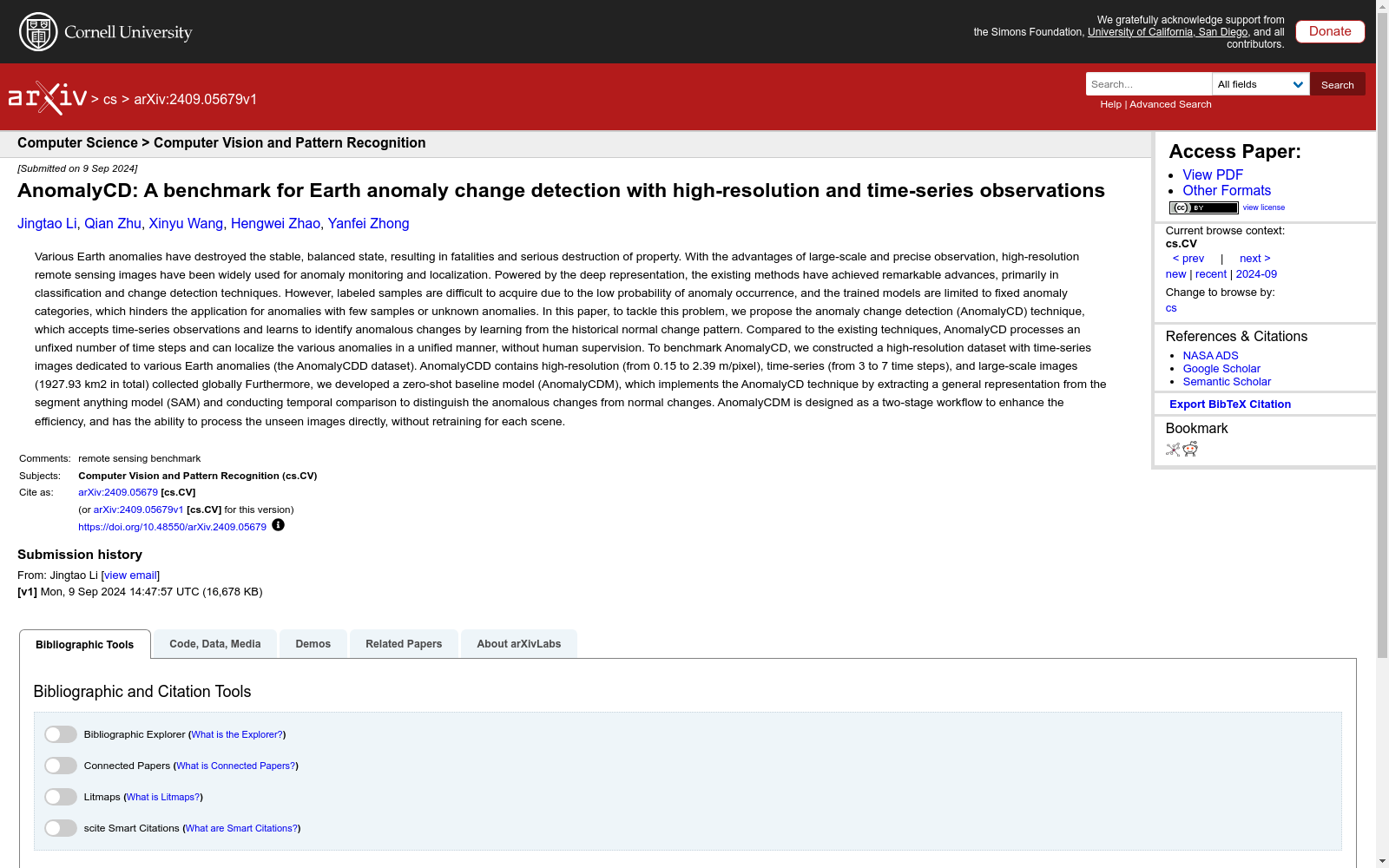Enable the Connected Papers toggle

click(x=61, y=766)
